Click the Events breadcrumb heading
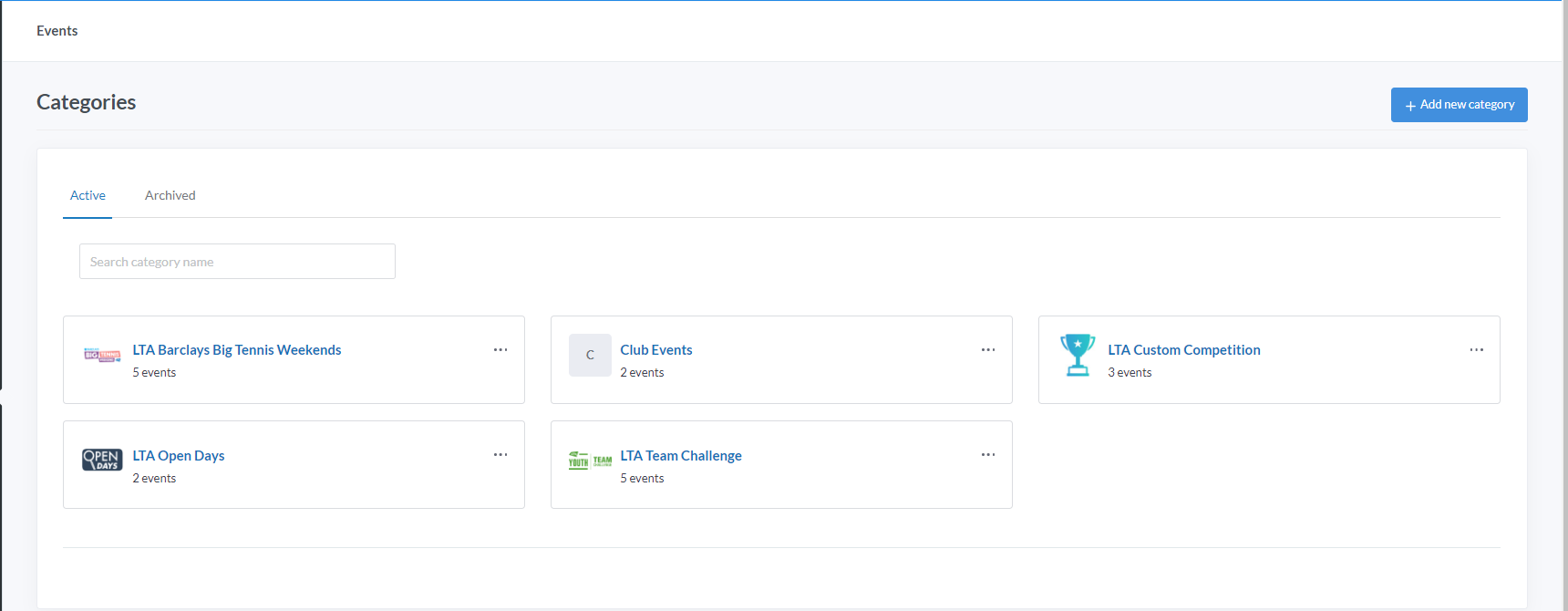This screenshot has width=1568, height=611. (57, 31)
